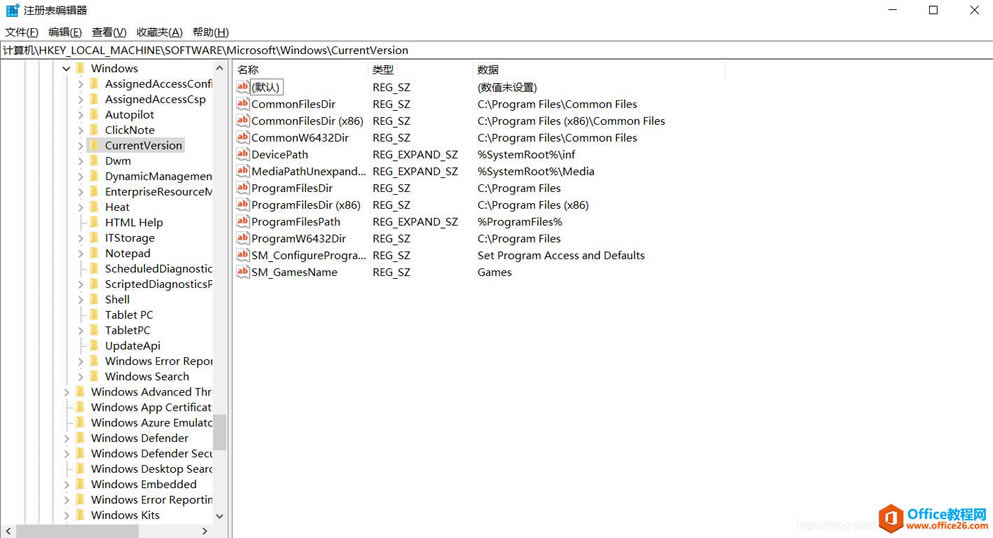Click the 'Games' data cell
Image resolution: width=993 pixels, height=538 pixels.
pos(495,272)
